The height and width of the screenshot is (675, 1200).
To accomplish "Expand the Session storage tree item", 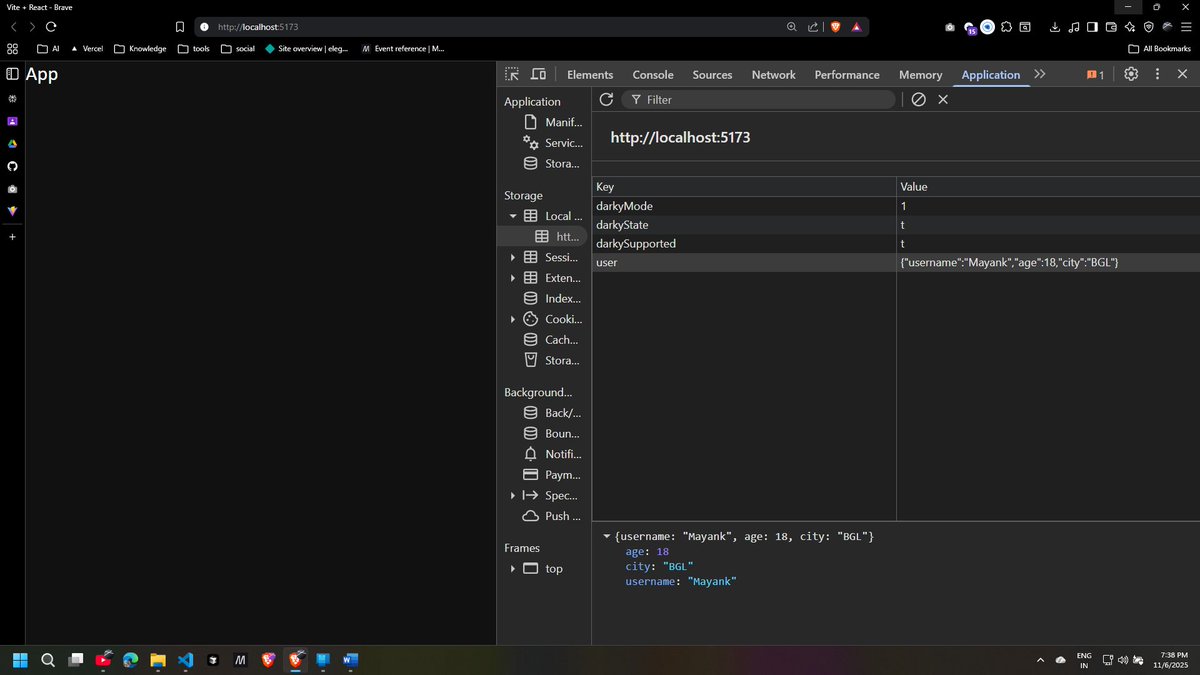I will coord(512,257).
